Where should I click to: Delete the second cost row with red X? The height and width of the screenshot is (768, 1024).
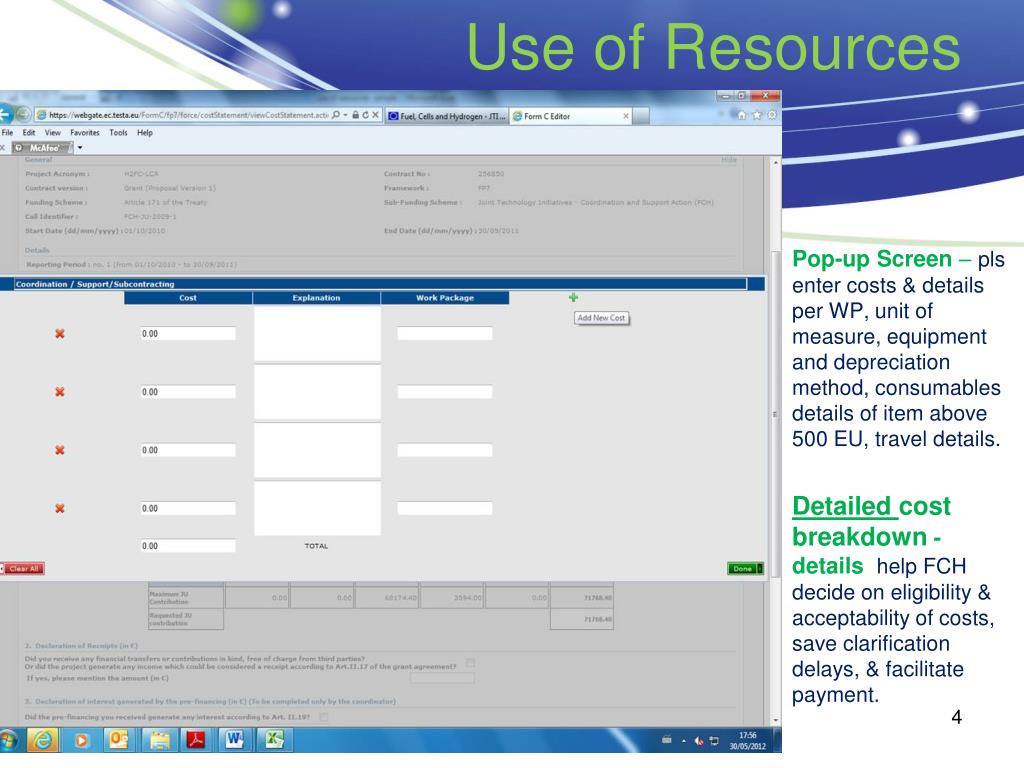tap(60, 392)
